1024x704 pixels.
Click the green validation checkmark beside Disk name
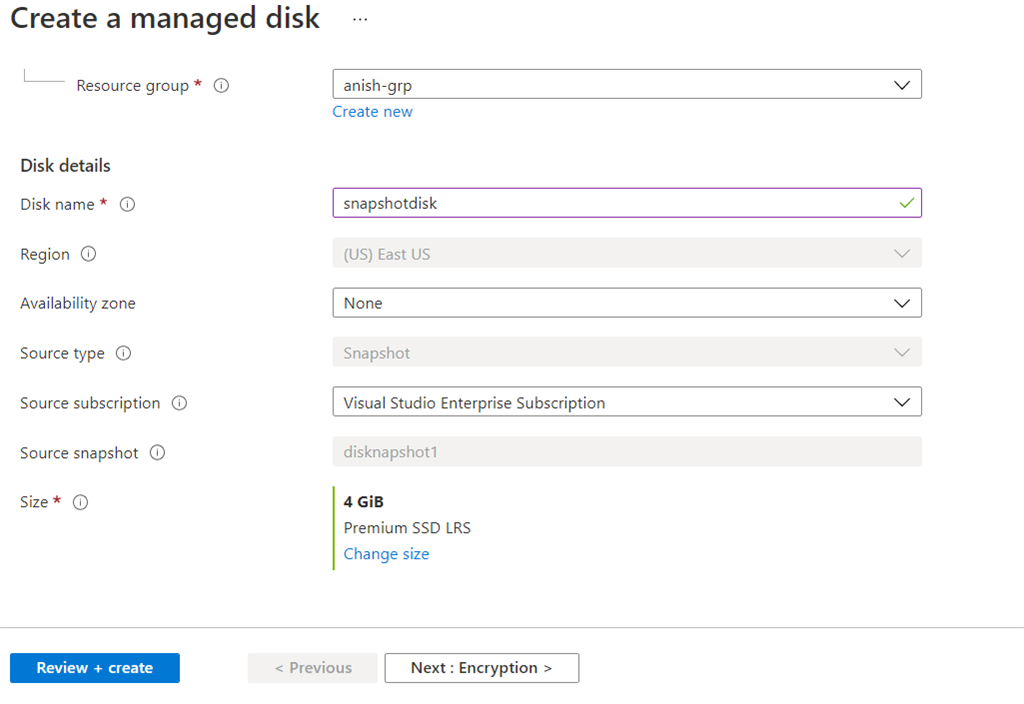(x=906, y=202)
